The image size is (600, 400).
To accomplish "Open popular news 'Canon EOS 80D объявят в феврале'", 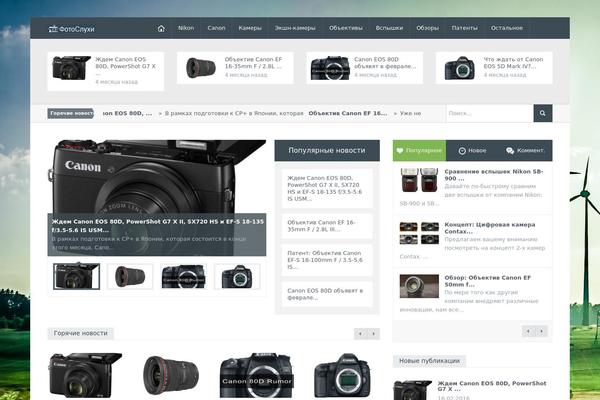I will point(327,294).
